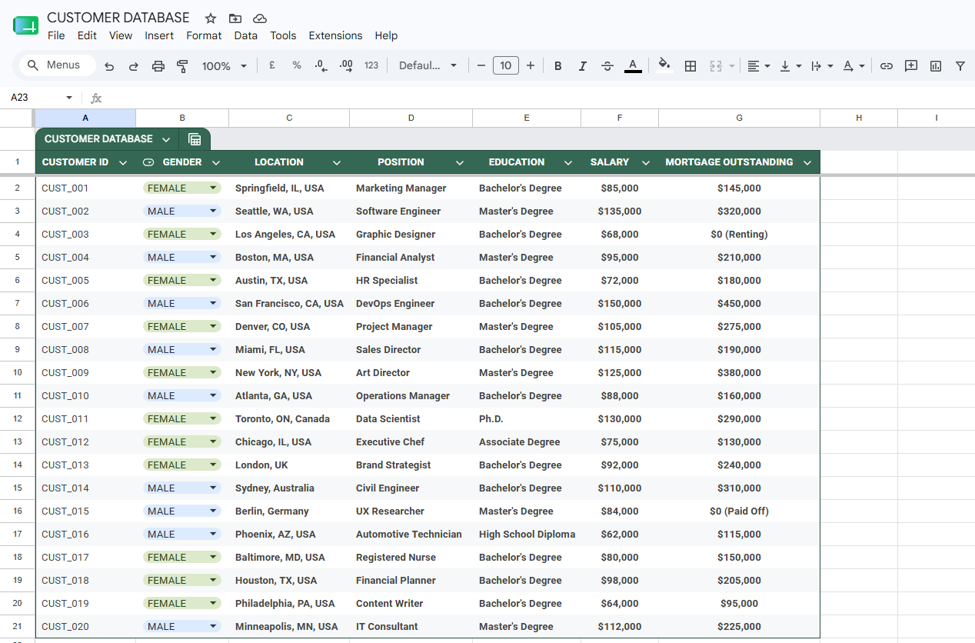Screen dimensions: 975x643
Task: Open the Format menu
Action: pyautogui.click(x=203, y=35)
